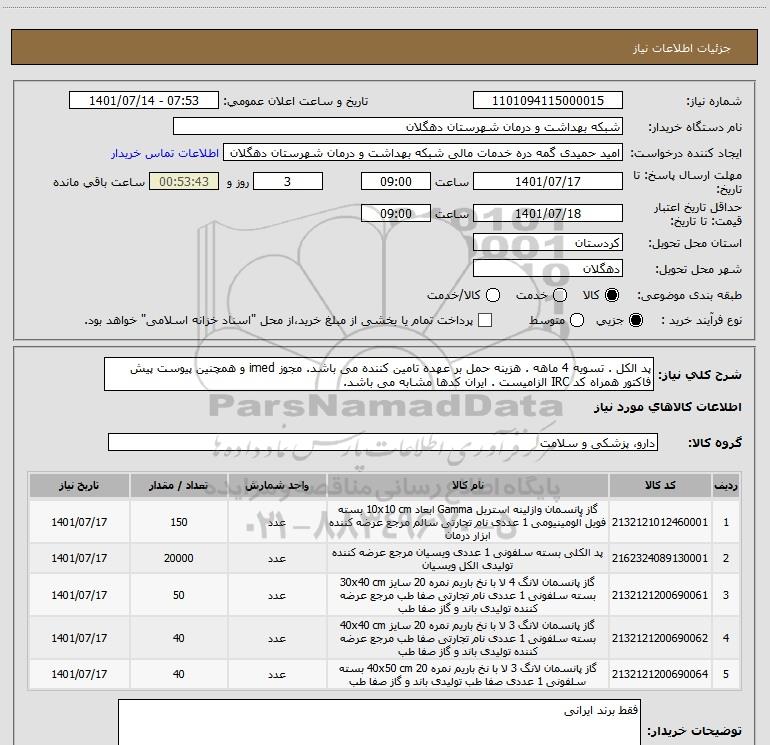This screenshot has width=770, height=745.
Task: Click the response deadline date 1401/07/17 field
Action: 548,181
